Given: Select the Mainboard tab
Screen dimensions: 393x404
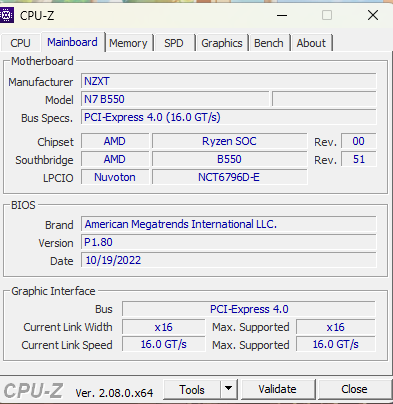Looking at the screenshot, I should [x=72, y=42].
